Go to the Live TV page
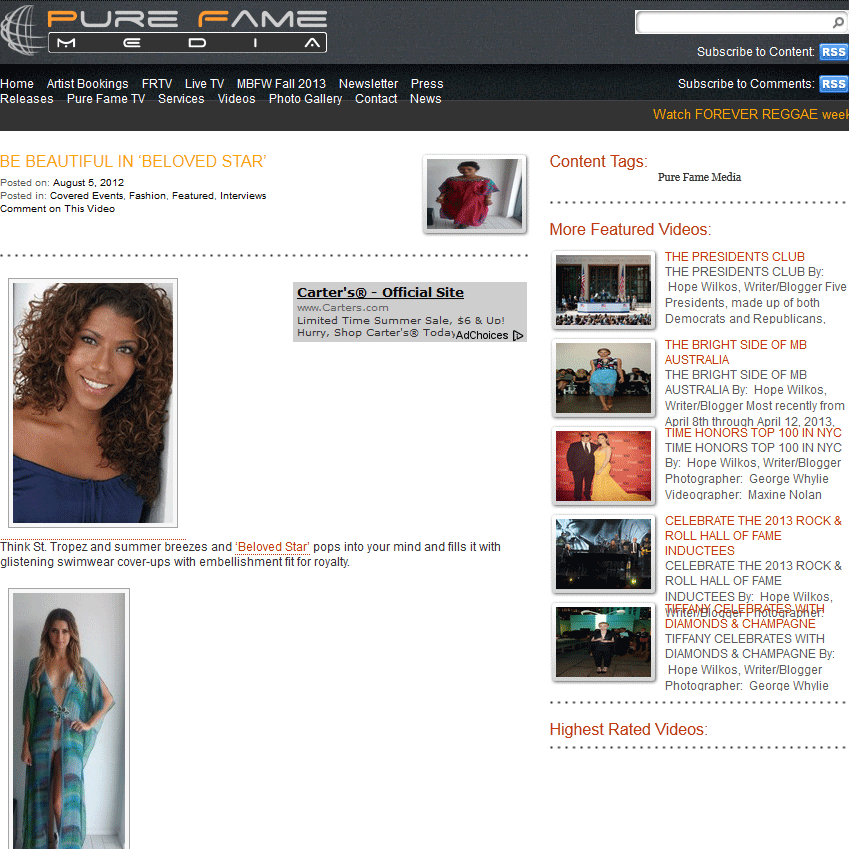The width and height of the screenshot is (849, 849). pyautogui.click(x=204, y=84)
